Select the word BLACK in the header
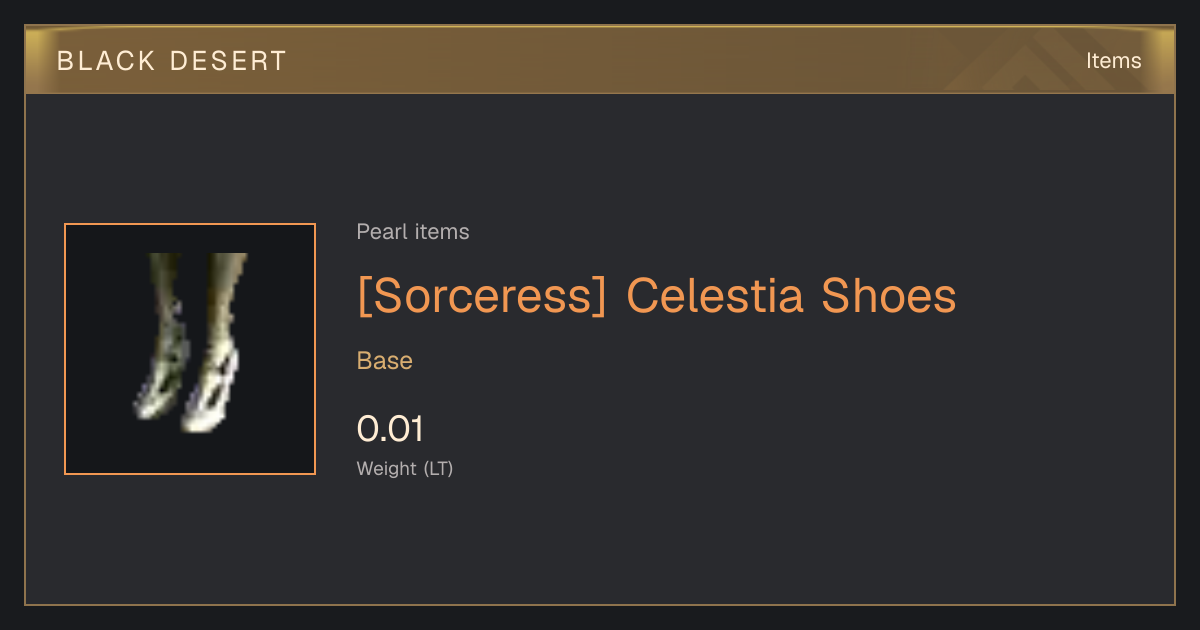 [93, 61]
